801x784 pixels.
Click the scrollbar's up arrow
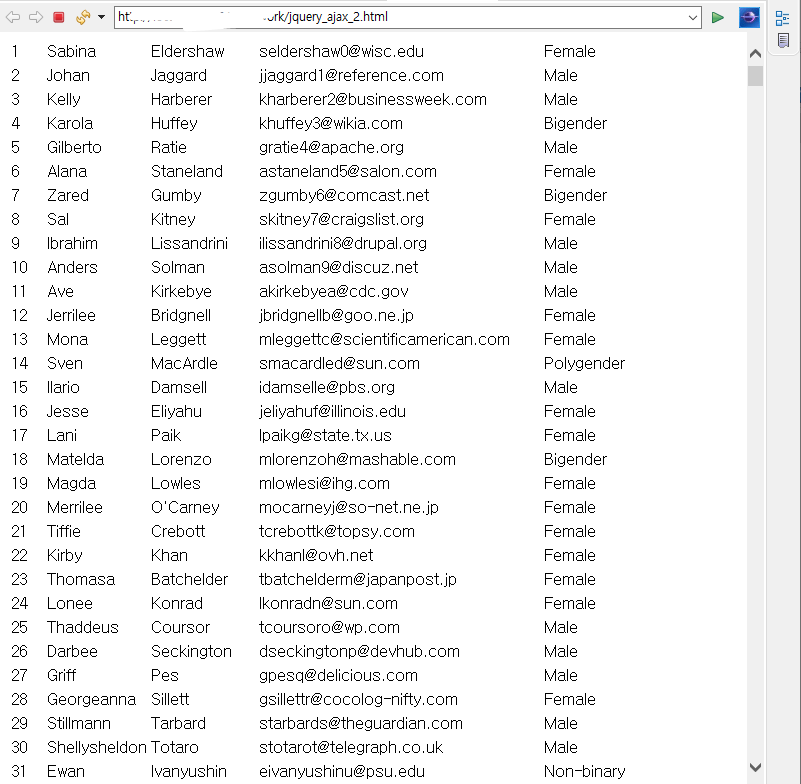(756, 53)
